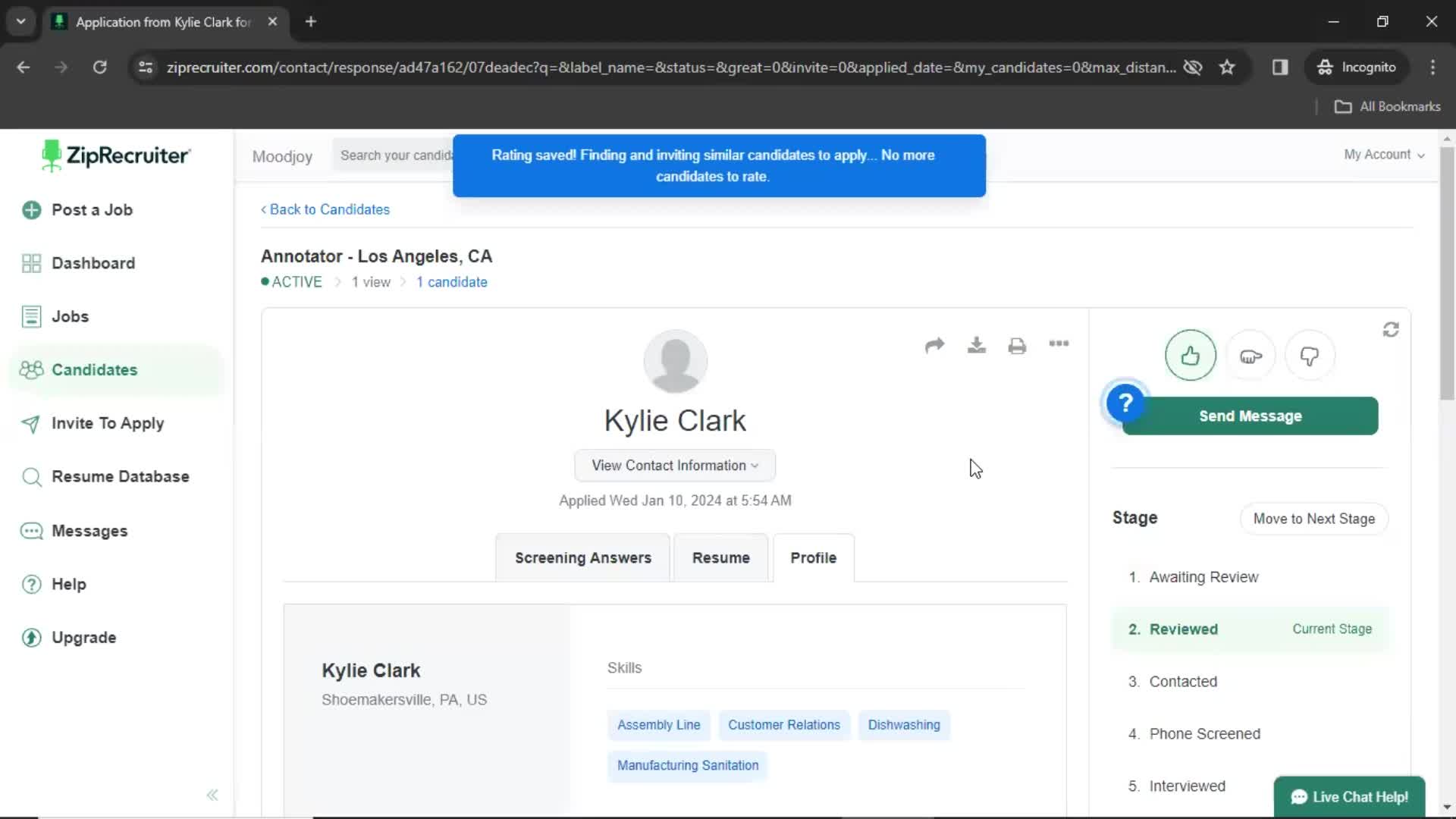Click the Customer Relations skill tag
1456x819 pixels.
pyautogui.click(x=784, y=725)
